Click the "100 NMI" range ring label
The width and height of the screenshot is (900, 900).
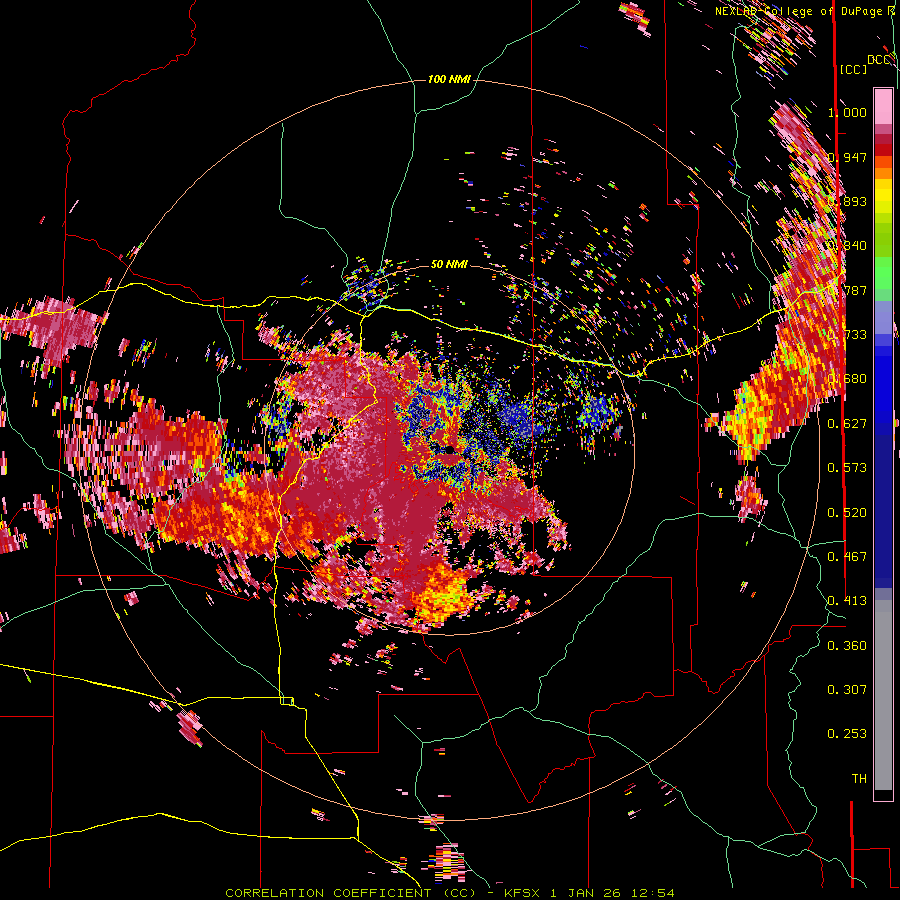pos(449,79)
